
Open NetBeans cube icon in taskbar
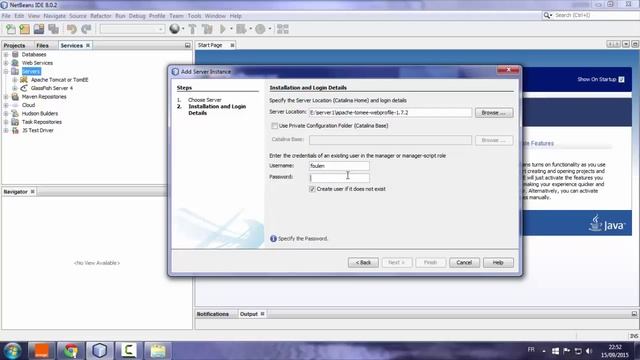(100, 351)
